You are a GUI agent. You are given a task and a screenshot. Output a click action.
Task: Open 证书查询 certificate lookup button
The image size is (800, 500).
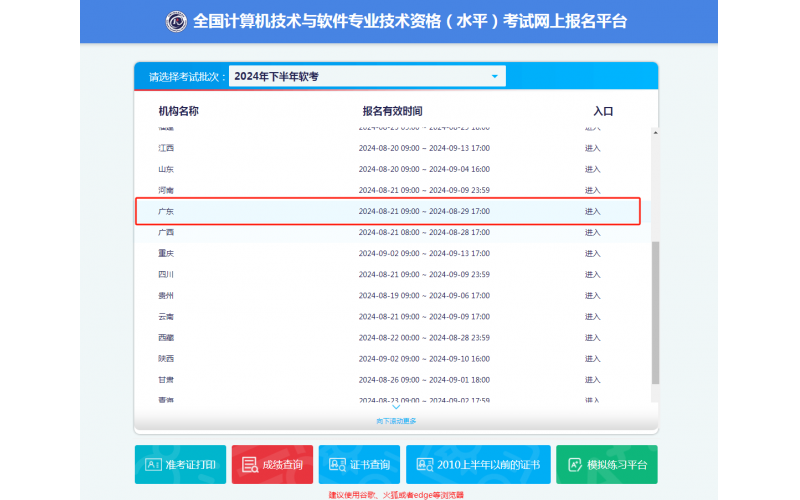click(359, 464)
